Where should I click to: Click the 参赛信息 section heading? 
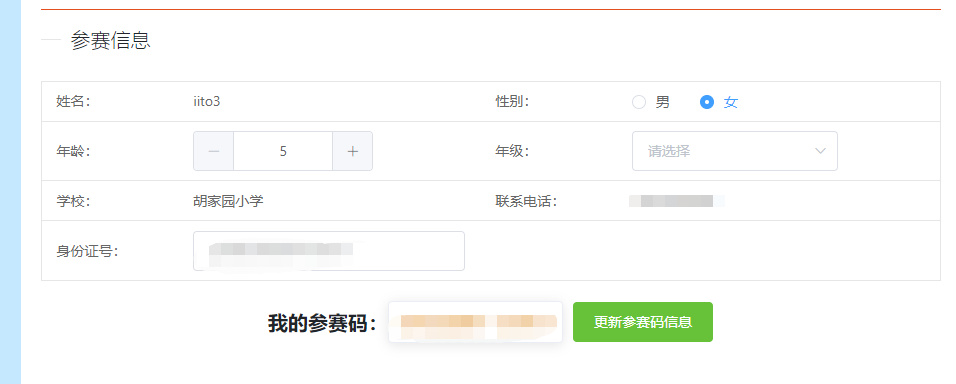(x=110, y=40)
